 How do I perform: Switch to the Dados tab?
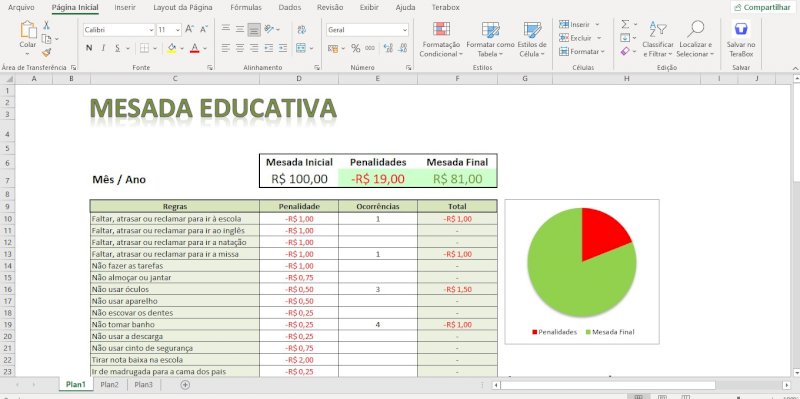tap(290, 8)
